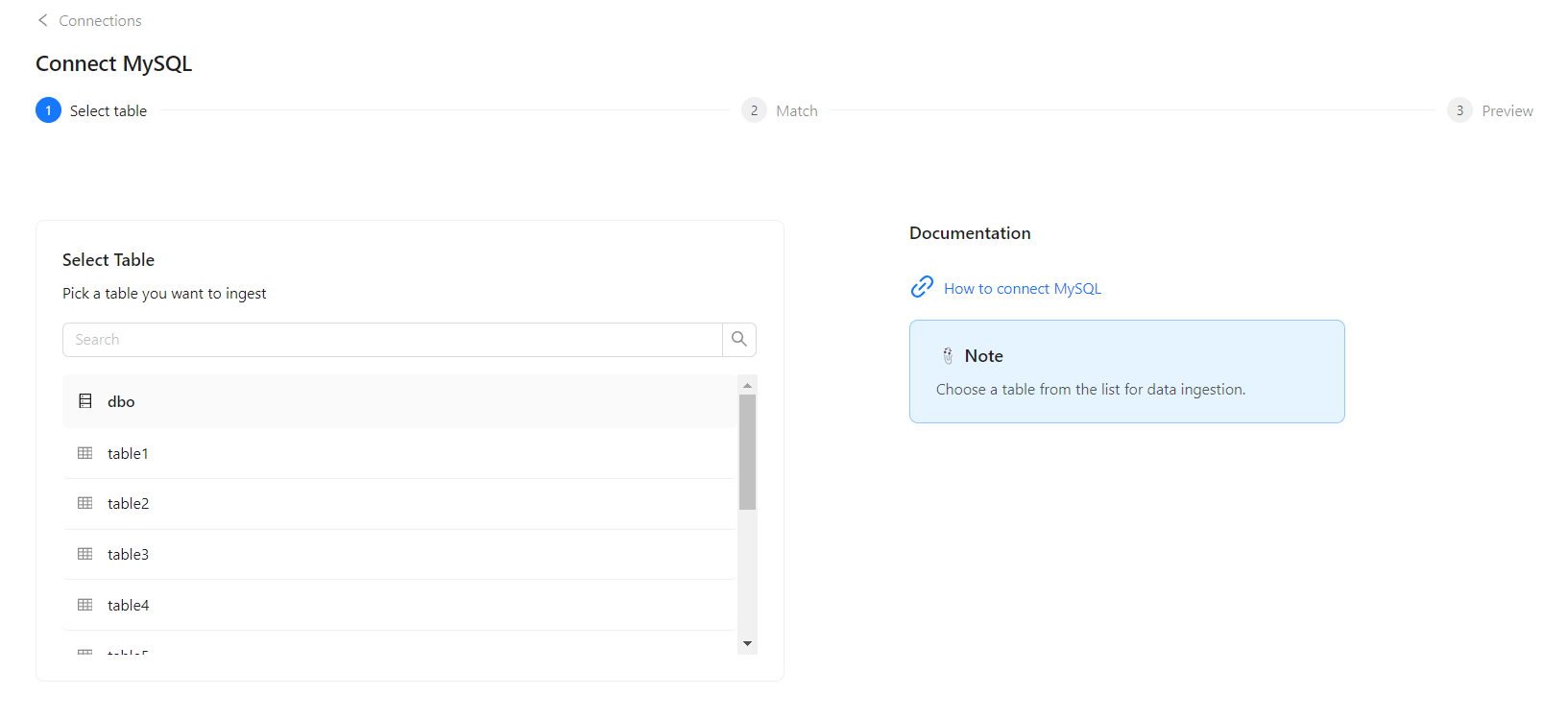
Task: Click the Select Table panel heading
Action: (x=109, y=260)
